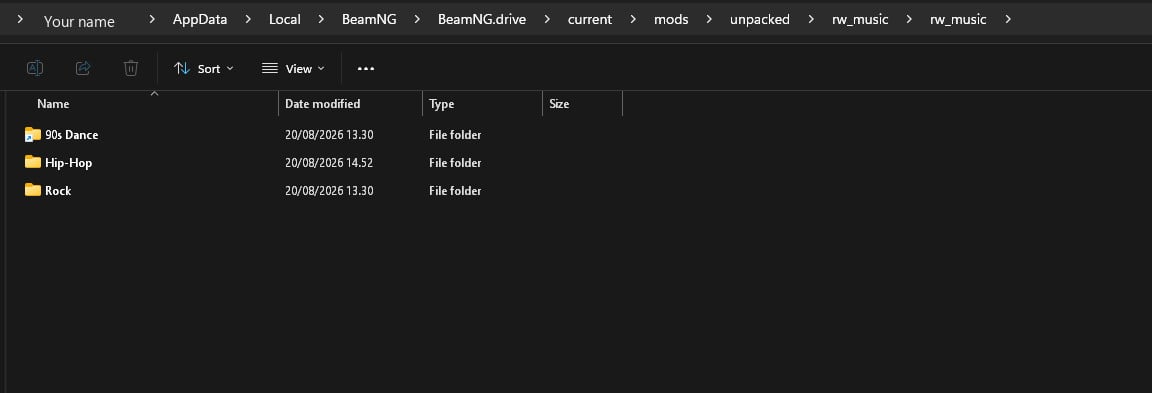Select the Rock folder name
This screenshot has width=1152, height=393.
point(58,191)
